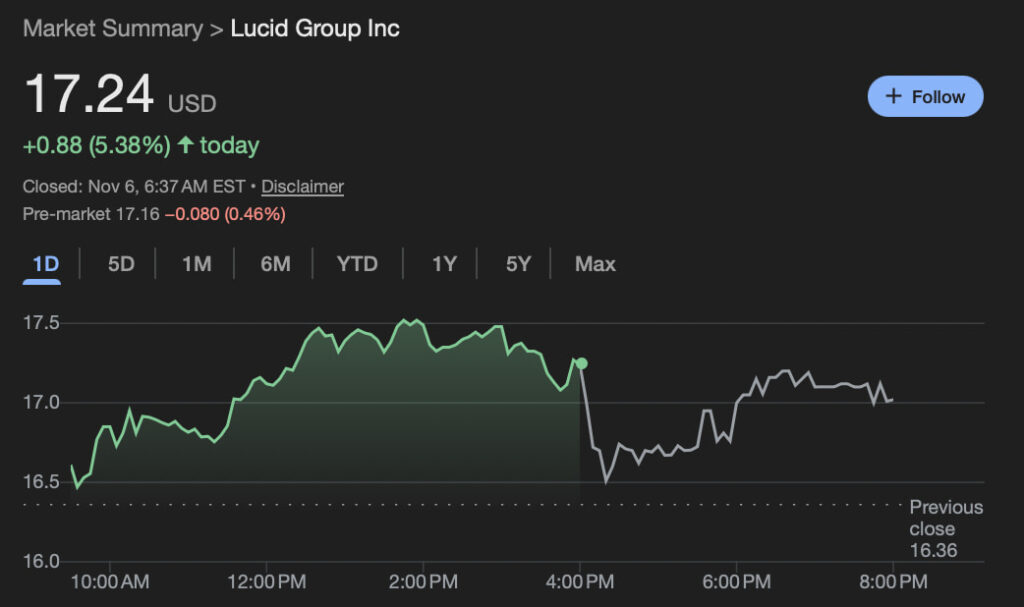Open the 1Y time range
This screenshot has width=1024, height=607.
(x=444, y=264)
